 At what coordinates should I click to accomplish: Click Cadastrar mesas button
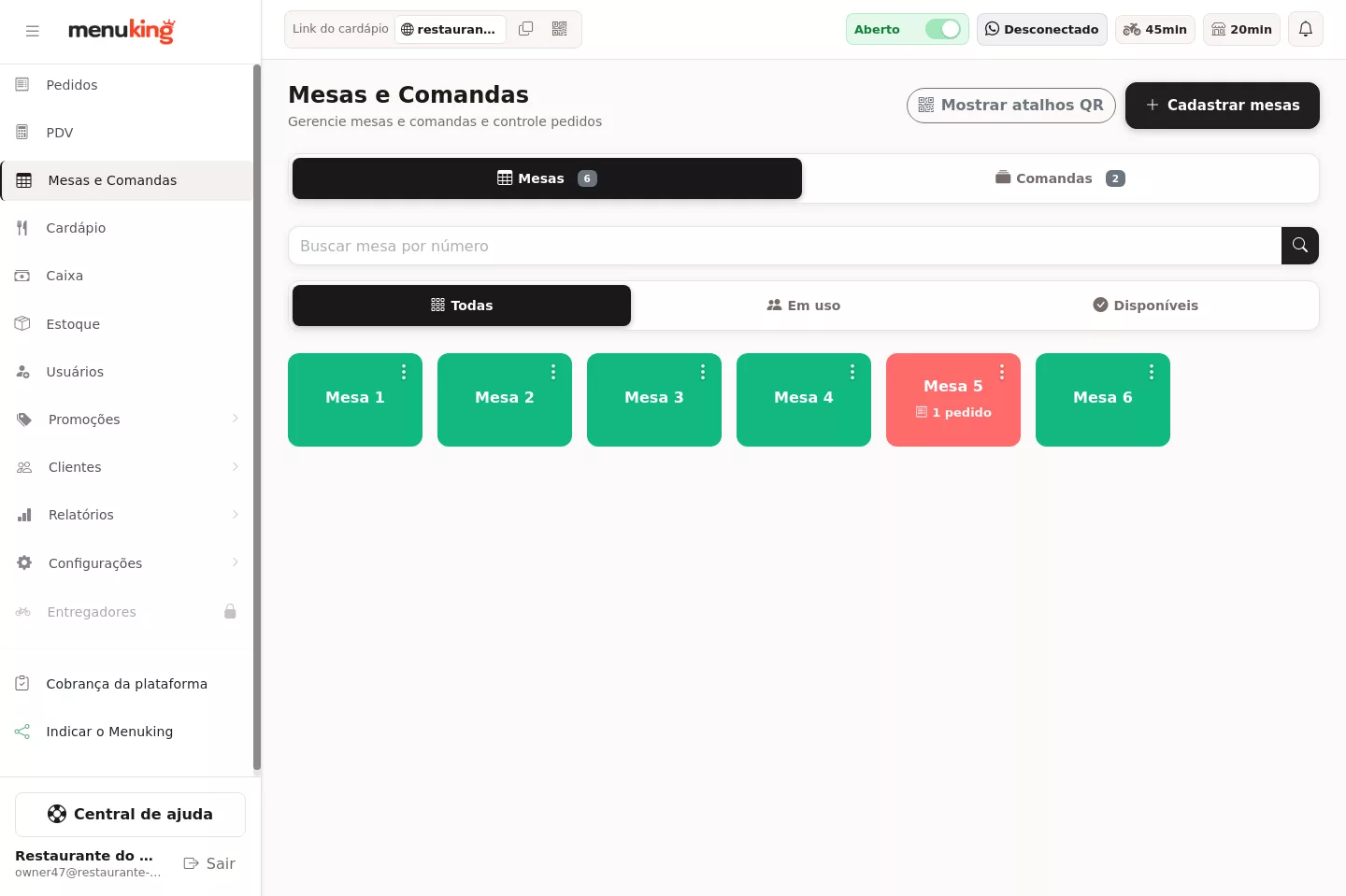click(1223, 106)
